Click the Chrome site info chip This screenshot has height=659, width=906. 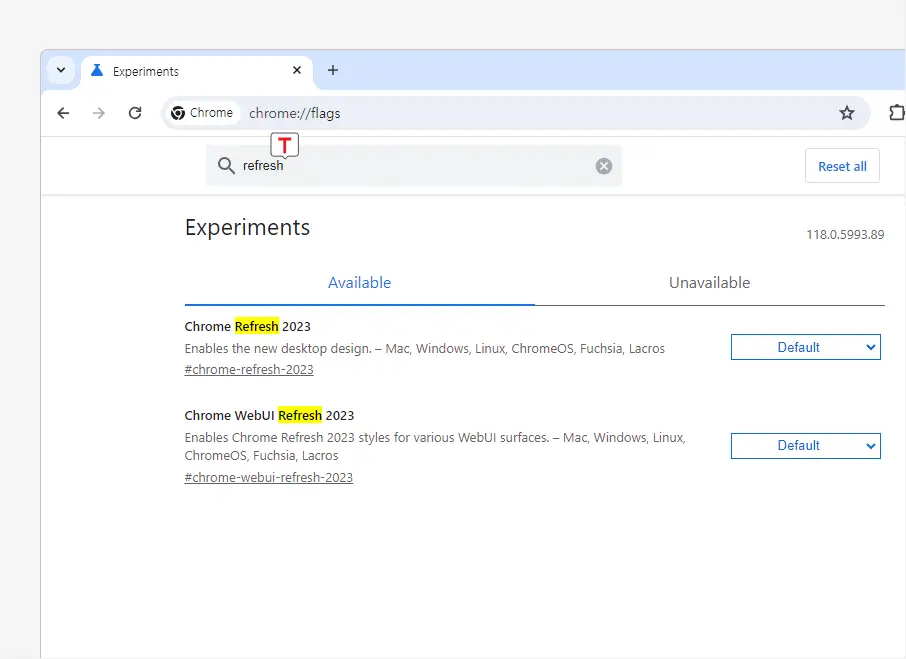click(x=202, y=113)
